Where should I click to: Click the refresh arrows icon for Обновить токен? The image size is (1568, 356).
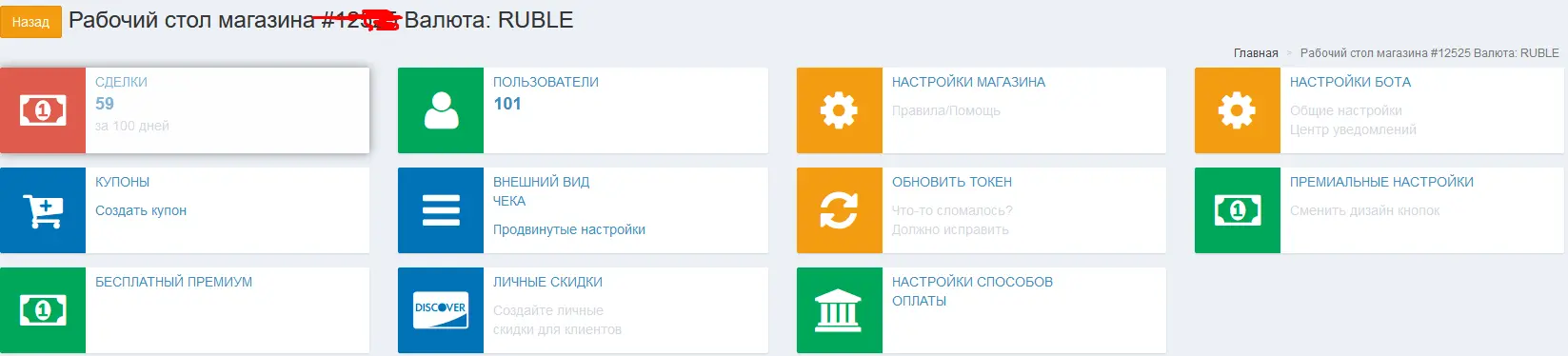[840, 210]
